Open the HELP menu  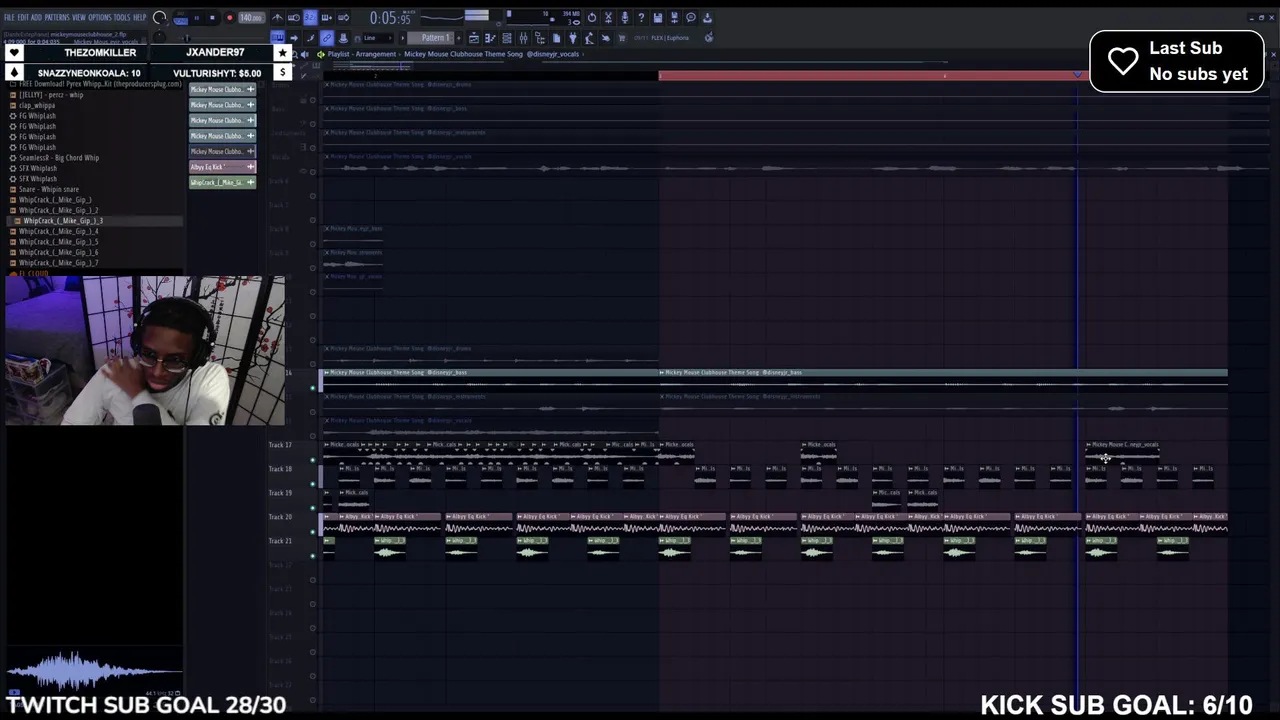[x=139, y=17]
